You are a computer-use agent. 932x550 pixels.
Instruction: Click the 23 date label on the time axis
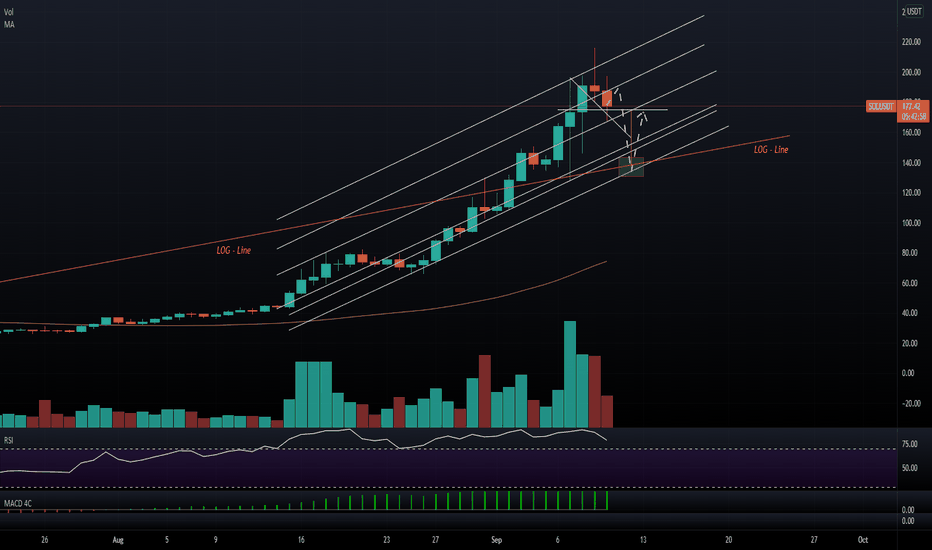coord(386,540)
